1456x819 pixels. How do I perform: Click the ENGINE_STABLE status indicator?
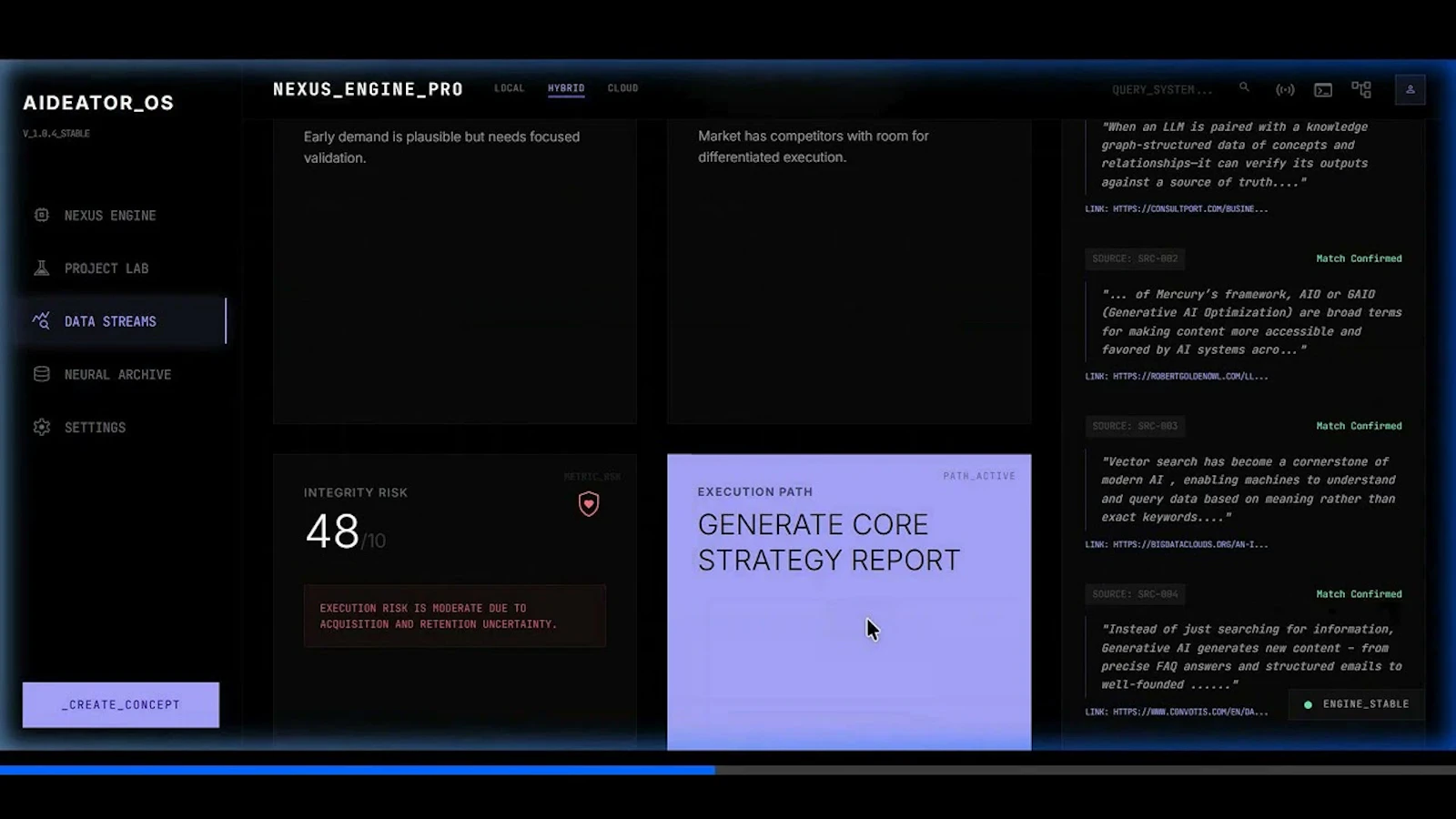coord(1357,704)
